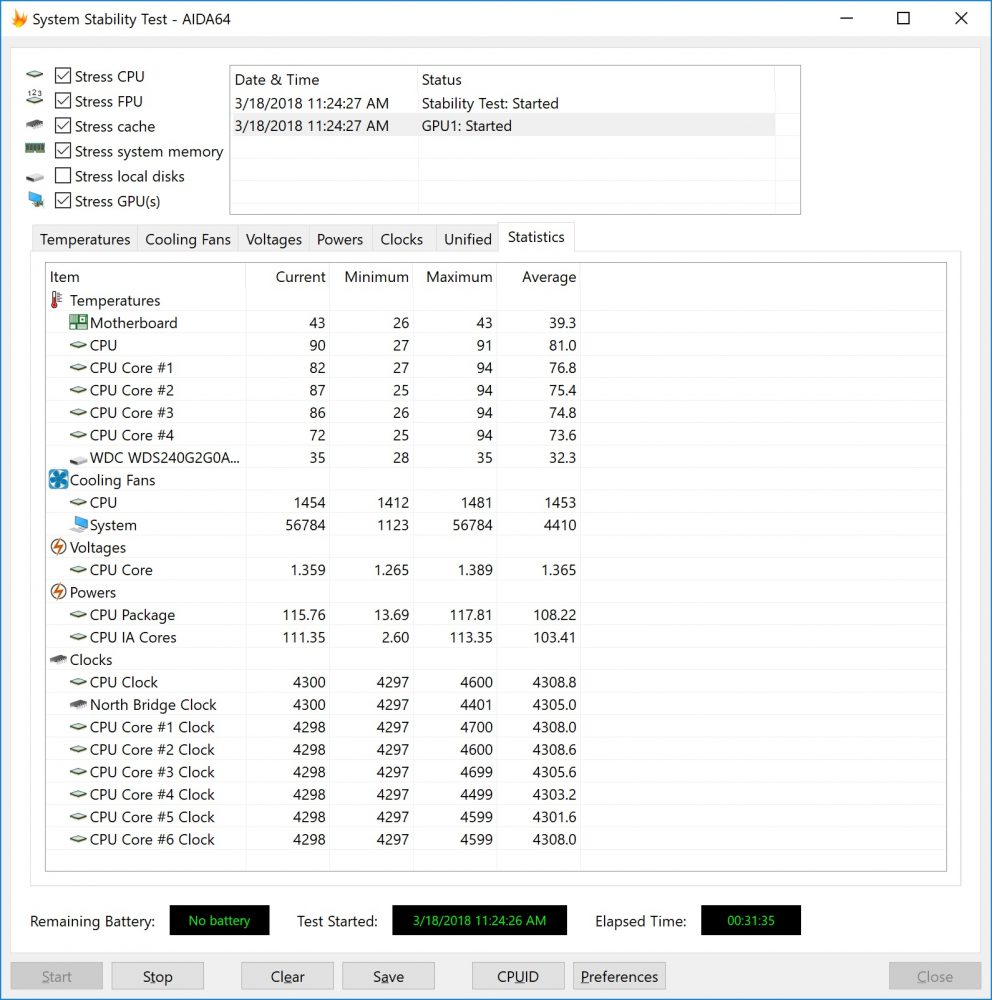Click the Motherboard row icon
The height and width of the screenshot is (1000, 992).
(x=78, y=322)
